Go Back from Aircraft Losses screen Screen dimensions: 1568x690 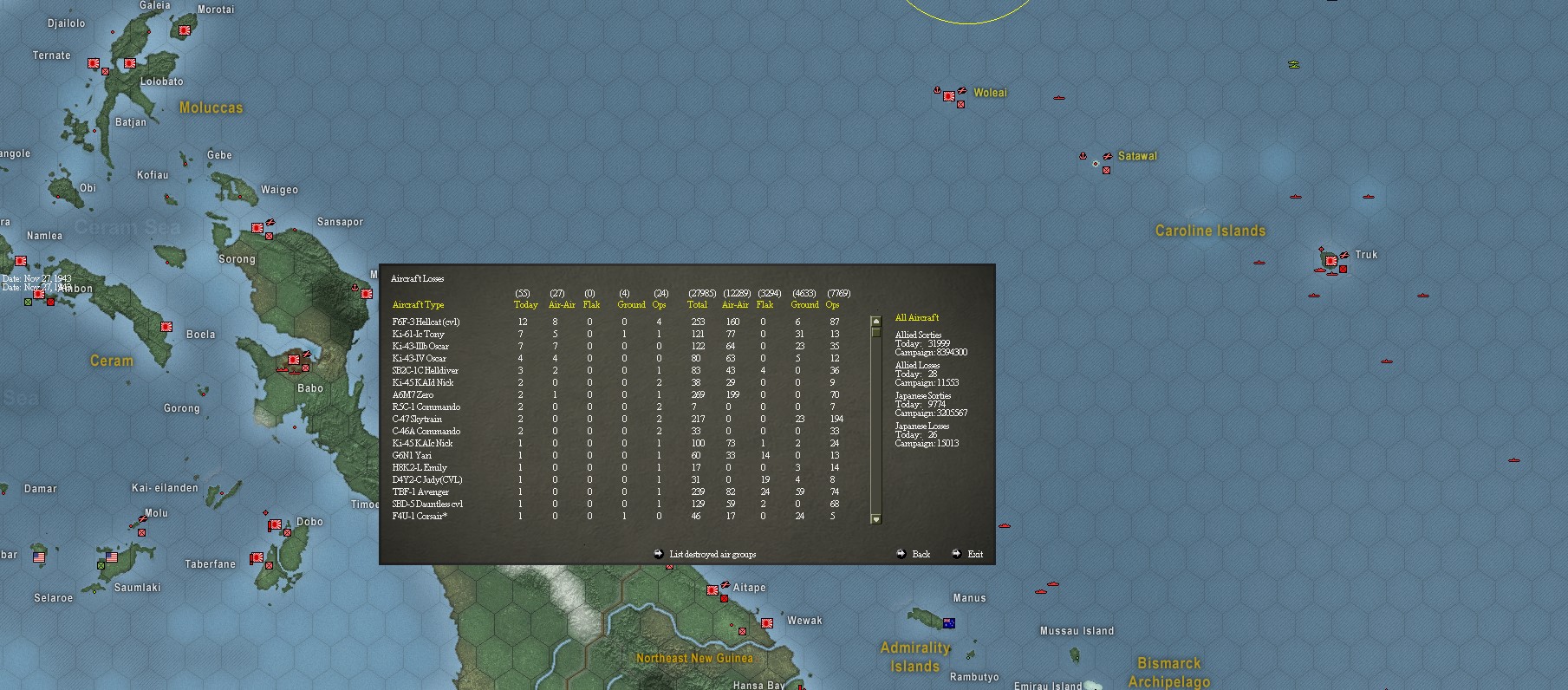(x=921, y=554)
